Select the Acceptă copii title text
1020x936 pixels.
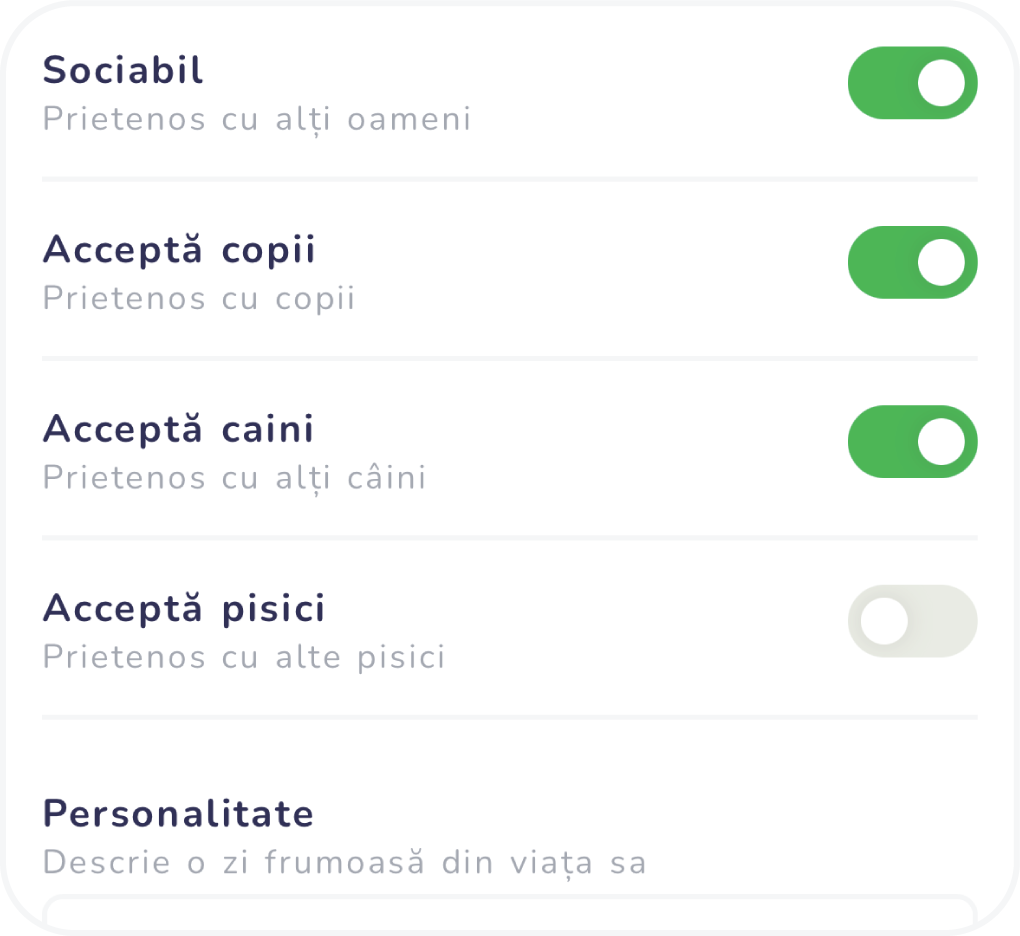pyautogui.click(x=179, y=250)
